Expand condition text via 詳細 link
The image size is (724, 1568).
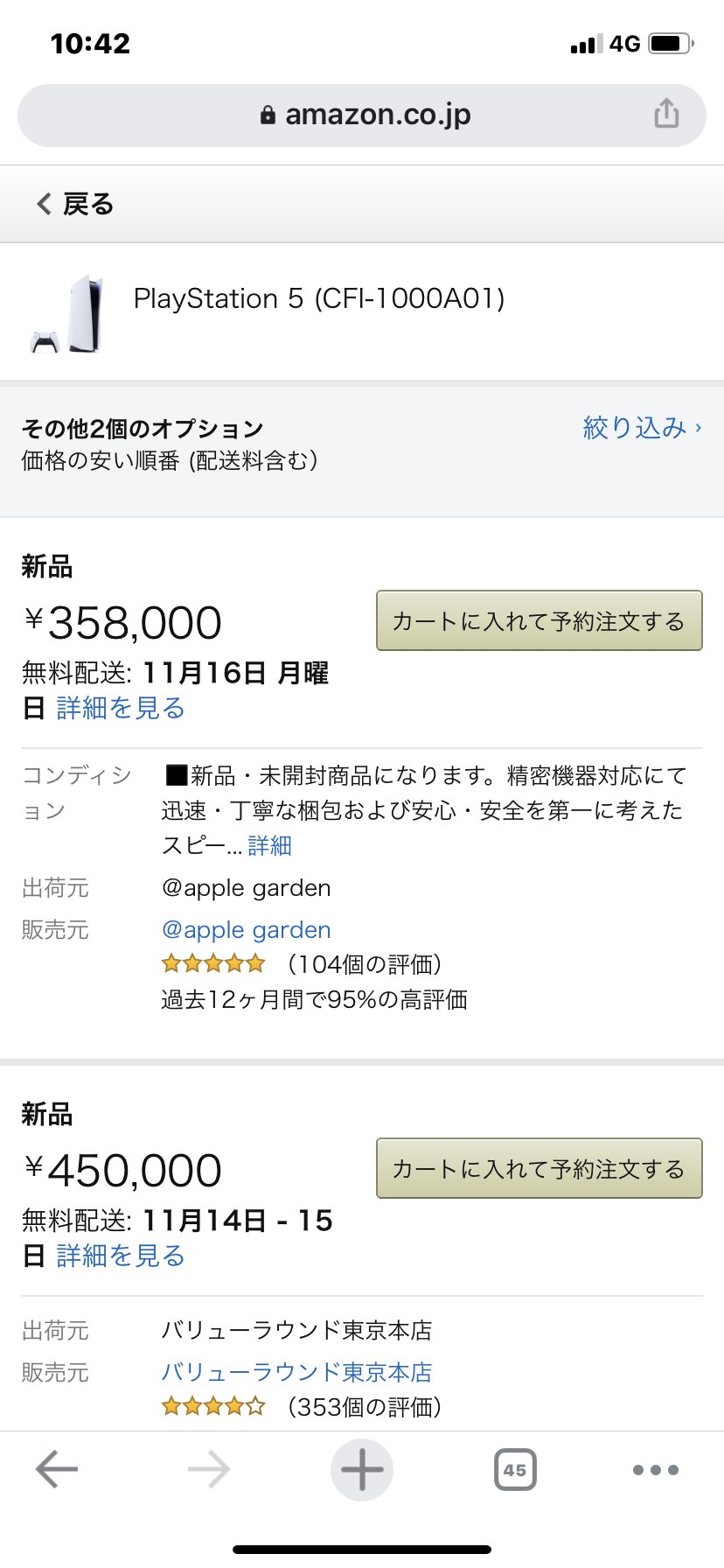coord(269,845)
